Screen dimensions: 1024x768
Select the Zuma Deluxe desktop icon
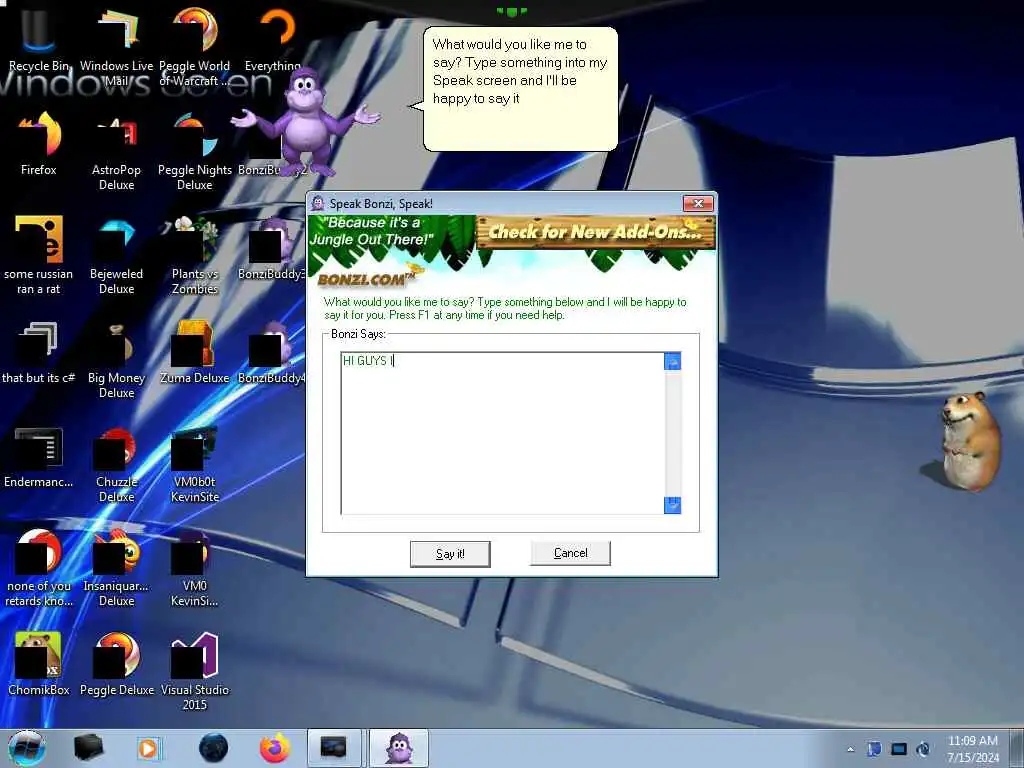point(195,351)
